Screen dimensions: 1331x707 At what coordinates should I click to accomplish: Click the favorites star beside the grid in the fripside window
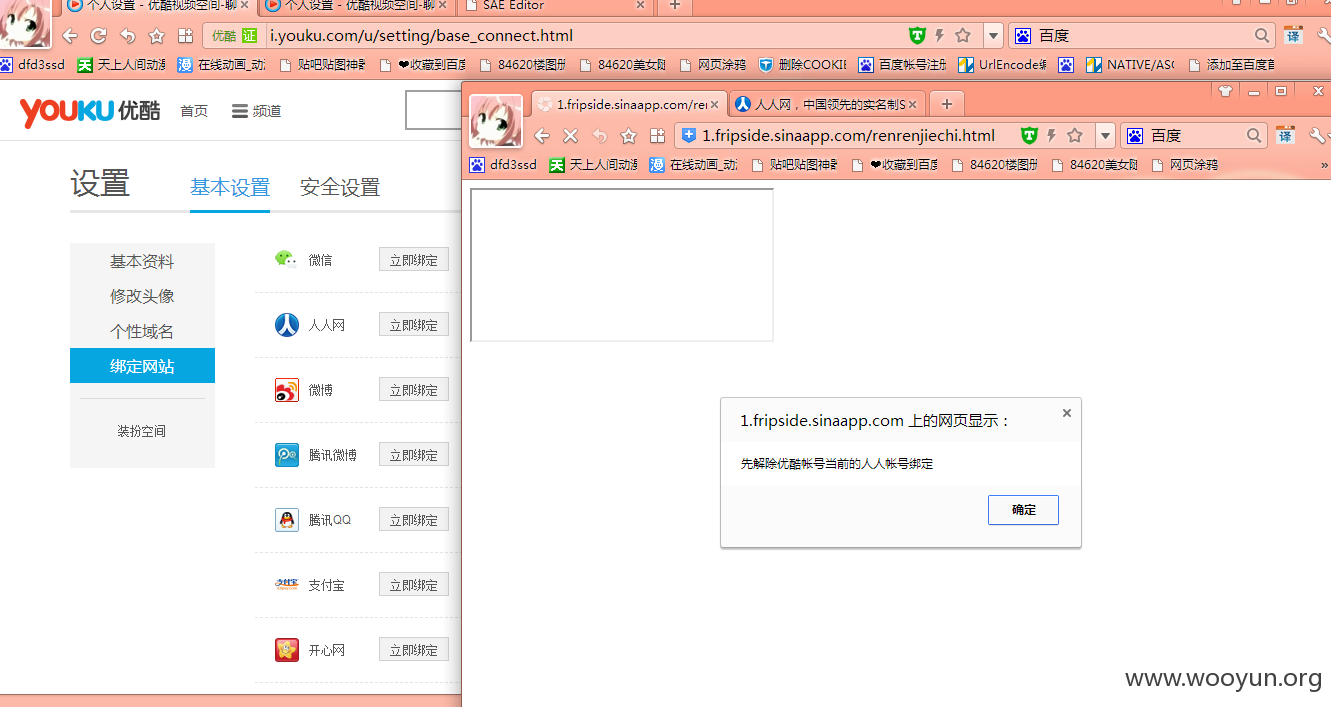[628, 136]
